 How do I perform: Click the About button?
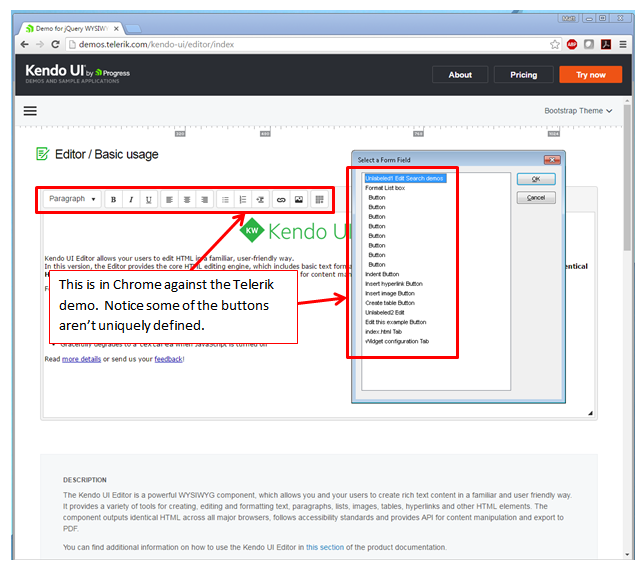point(460,75)
